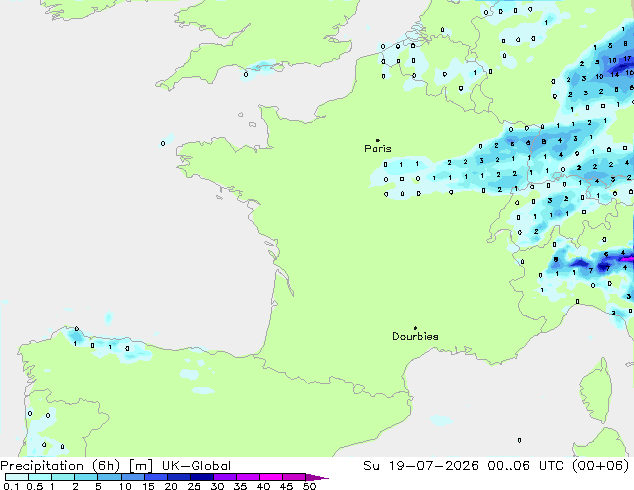Select the 20–25 legend color swatch
Image resolution: width=634 pixels, height=490 pixels.
pyautogui.click(x=179, y=477)
